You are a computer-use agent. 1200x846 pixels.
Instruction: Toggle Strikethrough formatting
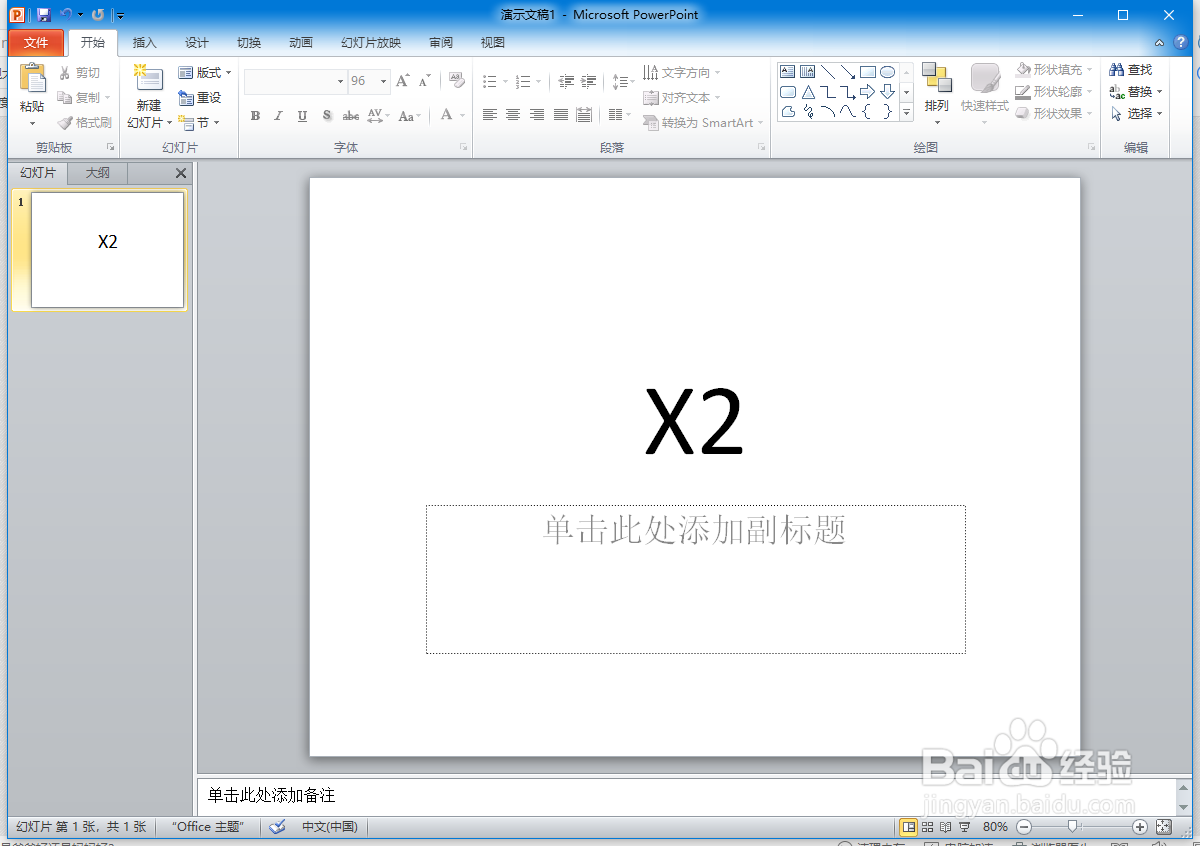351,116
